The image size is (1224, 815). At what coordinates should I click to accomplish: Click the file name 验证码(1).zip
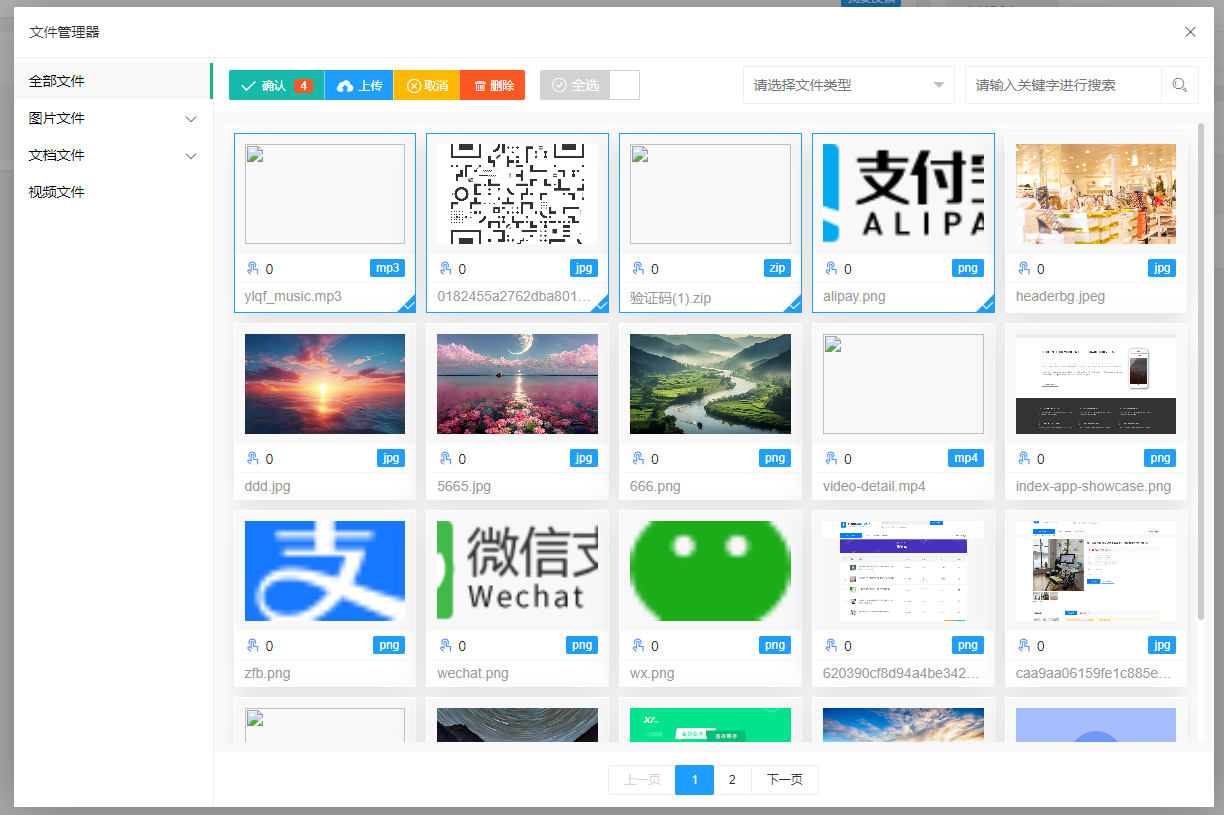point(670,298)
